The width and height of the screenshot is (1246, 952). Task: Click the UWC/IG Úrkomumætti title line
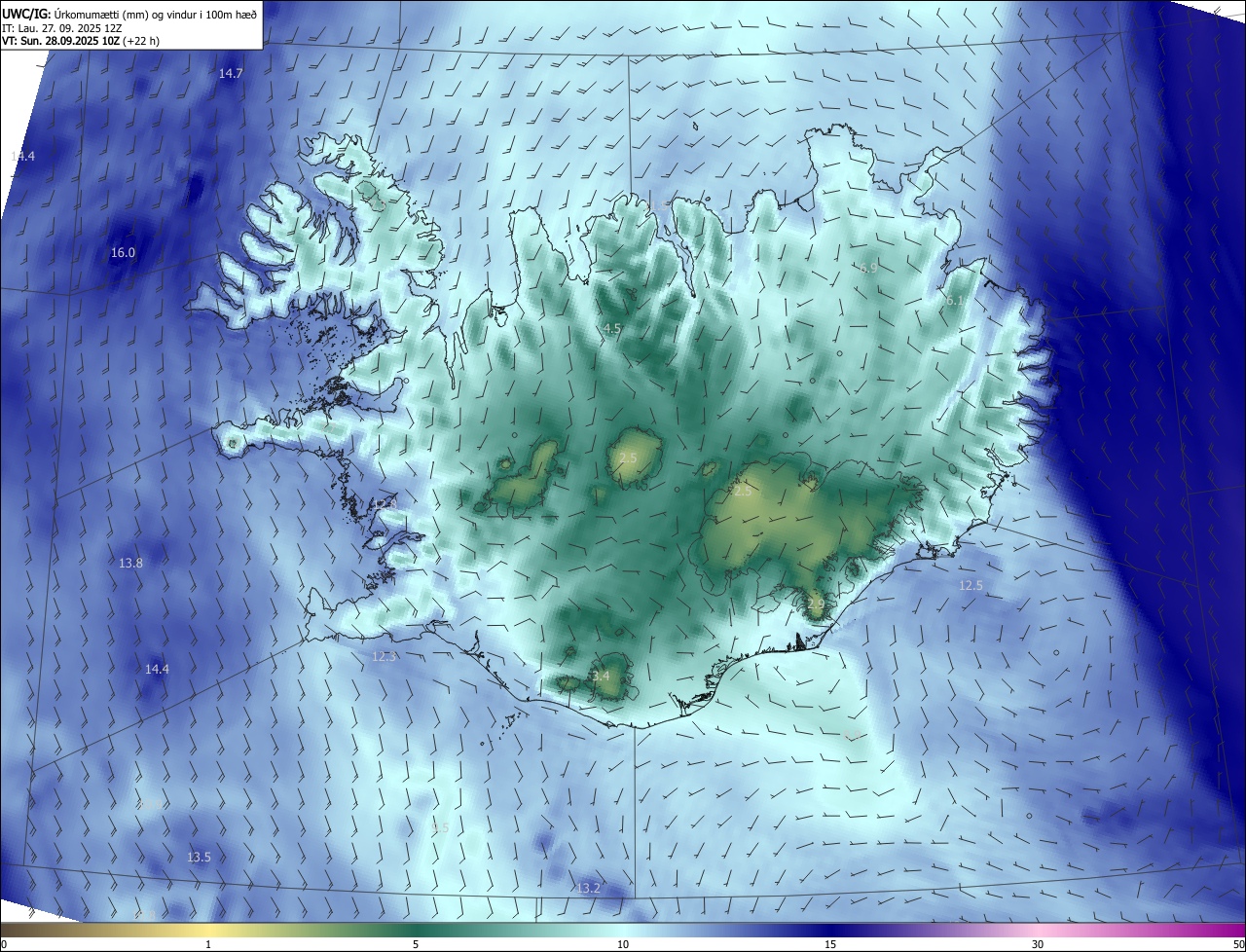coord(129,14)
